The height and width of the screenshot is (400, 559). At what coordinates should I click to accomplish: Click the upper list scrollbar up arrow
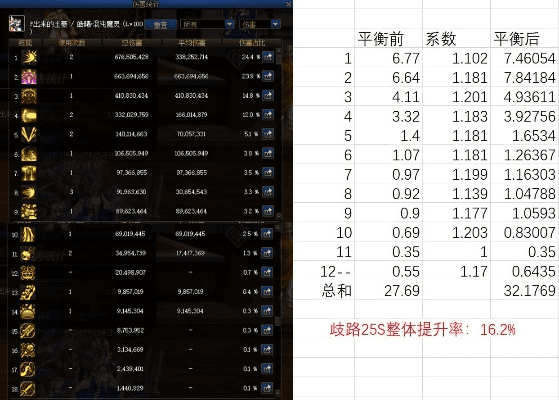[278, 51]
